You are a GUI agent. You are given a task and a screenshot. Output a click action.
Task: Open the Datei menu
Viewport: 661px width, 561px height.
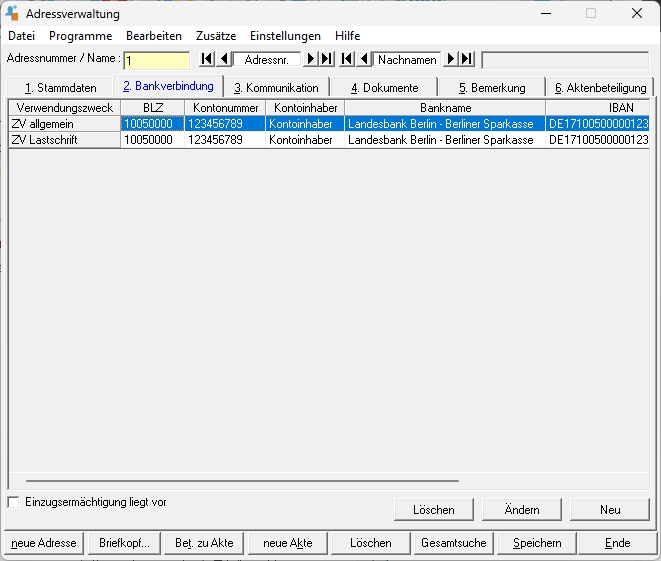coord(21,35)
